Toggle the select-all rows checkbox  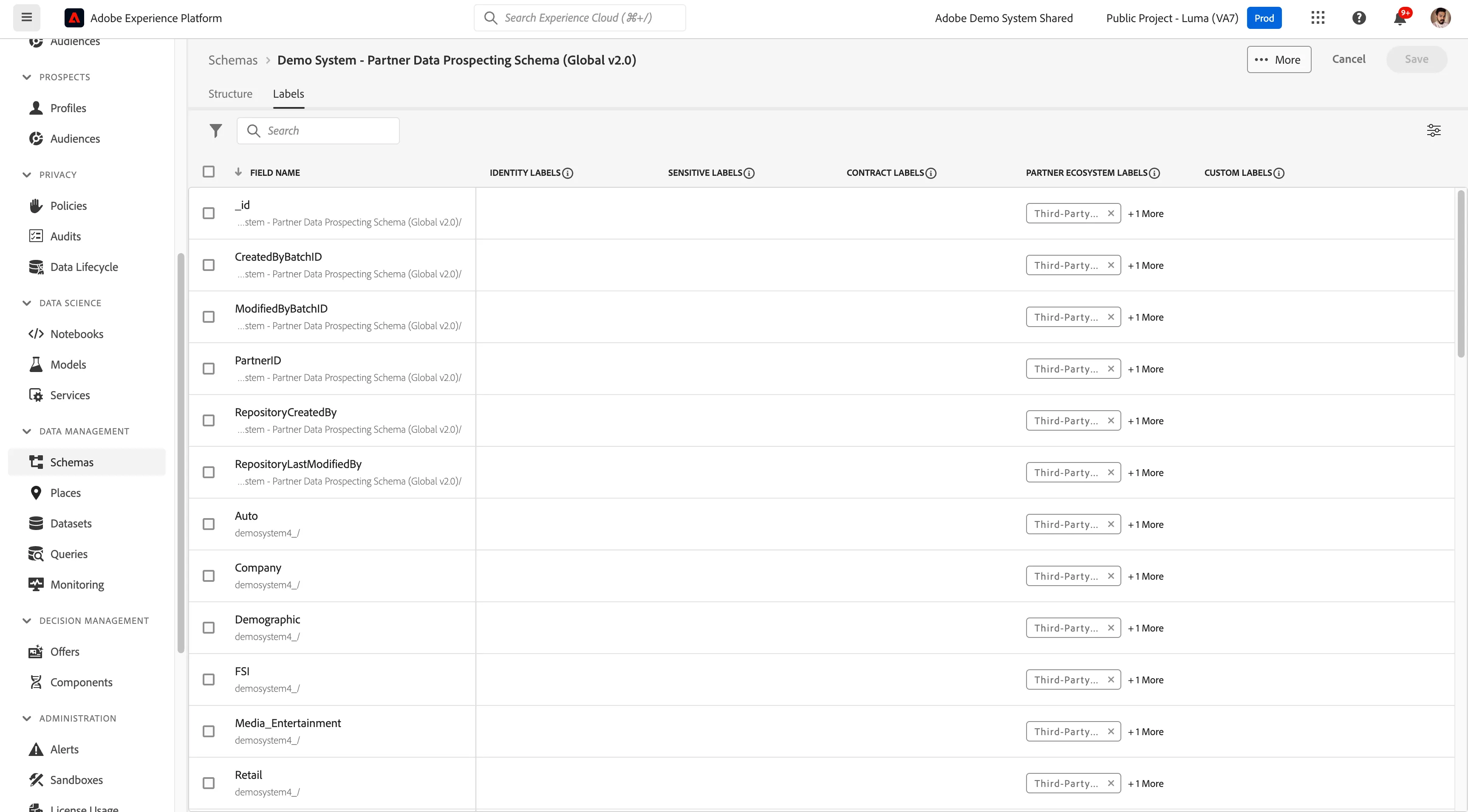point(209,172)
